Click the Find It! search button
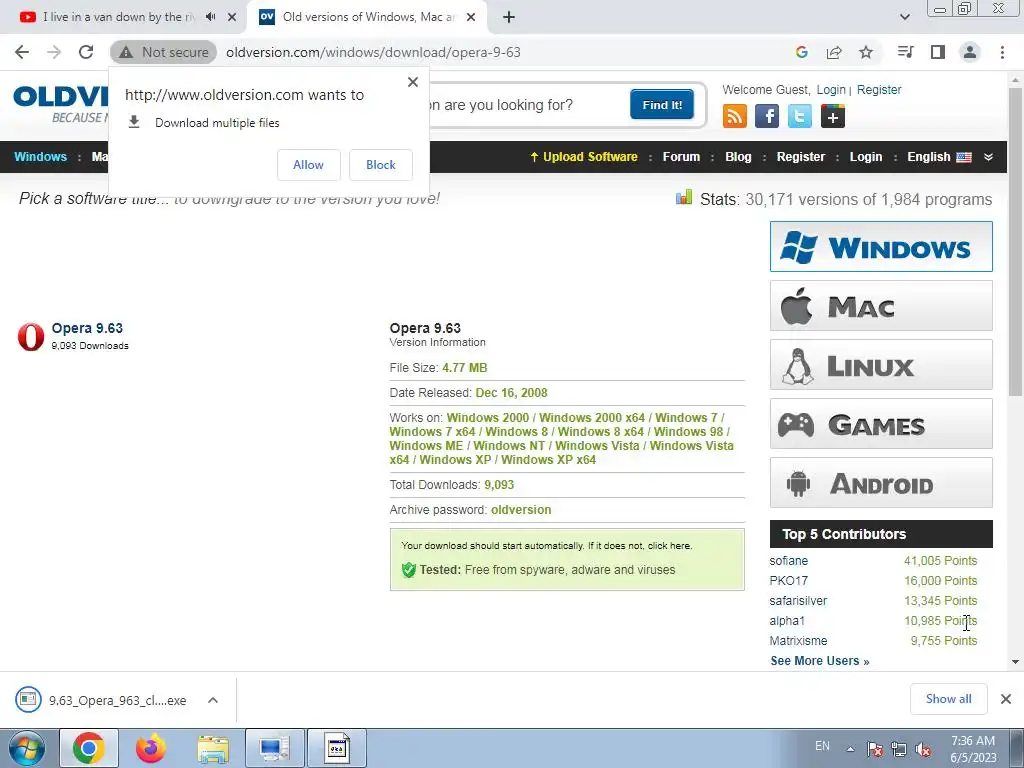 coord(662,104)
